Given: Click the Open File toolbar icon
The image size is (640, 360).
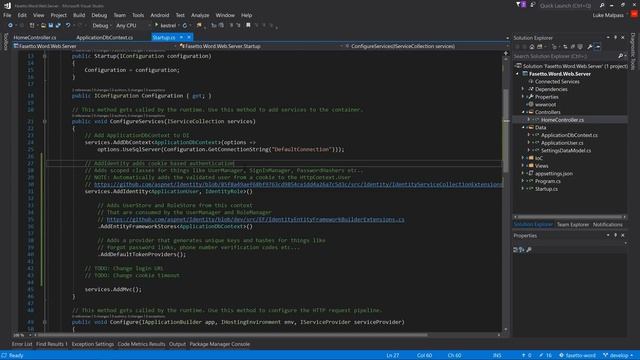Looking at the screenshot, I should 43,25.
